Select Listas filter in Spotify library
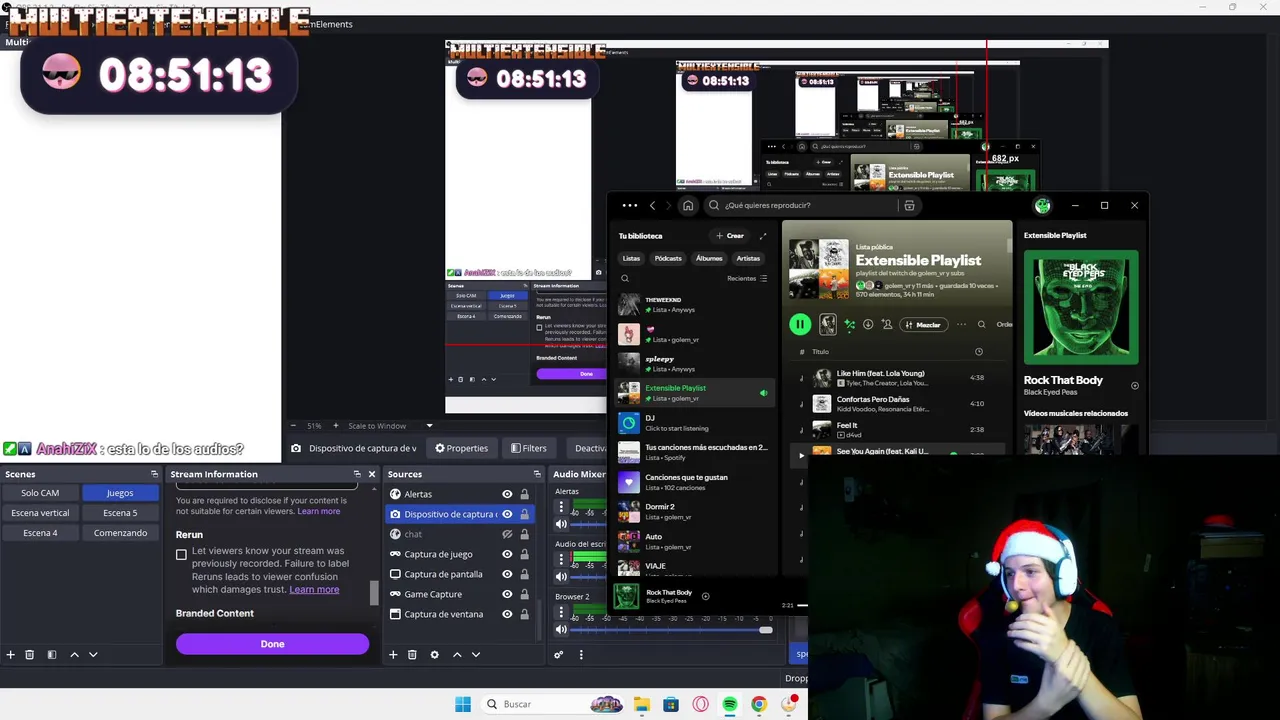The image size is (1280, 720). [x=631, y=258]
